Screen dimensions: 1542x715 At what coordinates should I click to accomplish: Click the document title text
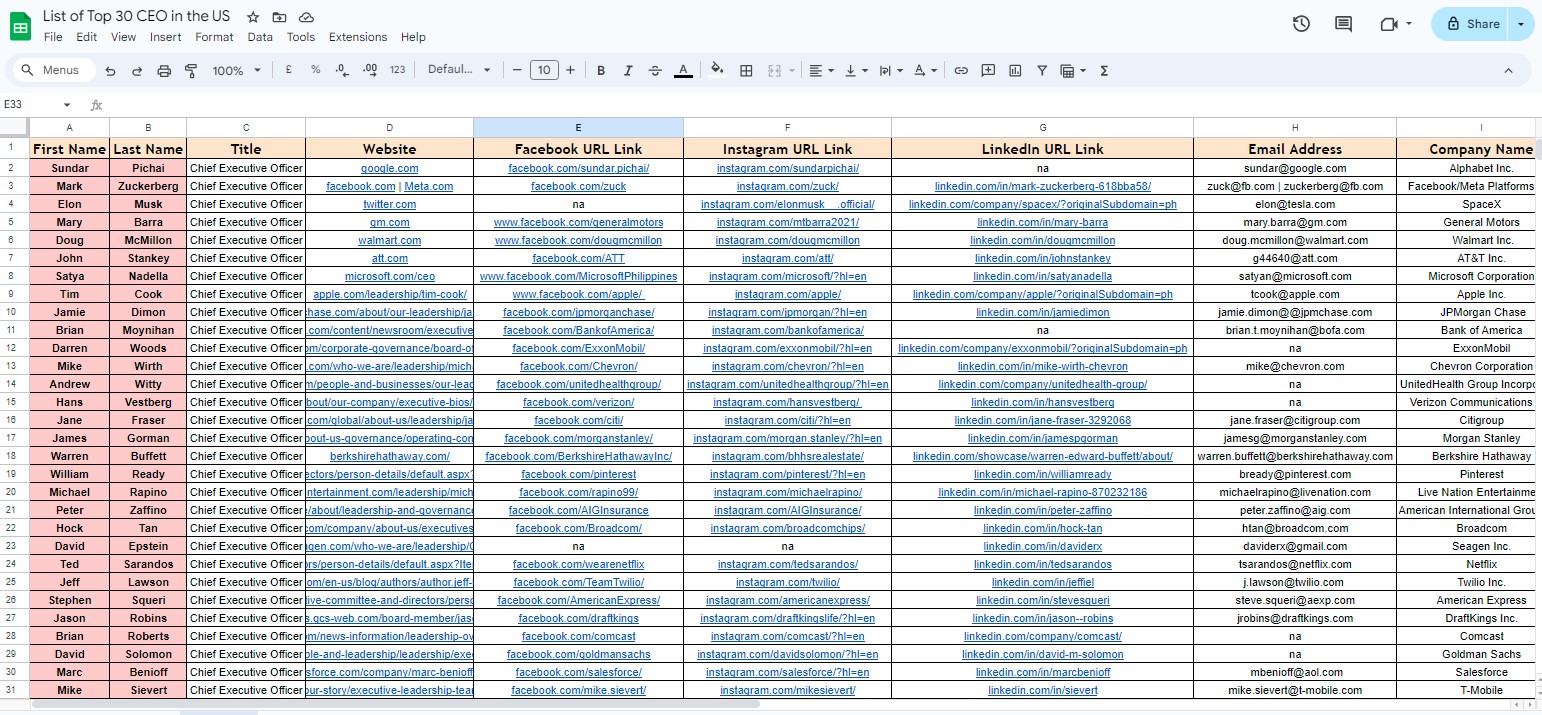136,17
